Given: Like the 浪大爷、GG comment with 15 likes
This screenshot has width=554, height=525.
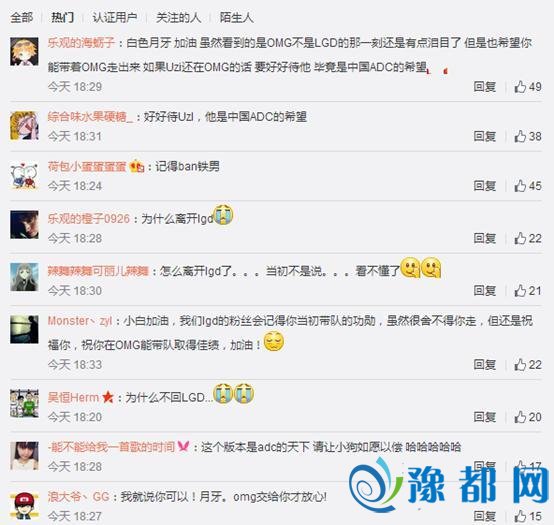Looking at the screenshot, I should tap(528, 516).
